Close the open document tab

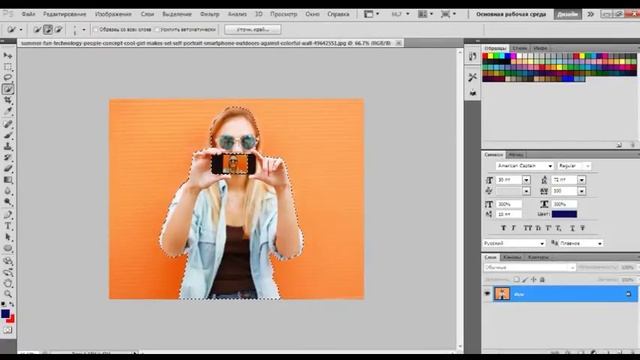click(398, 42)
